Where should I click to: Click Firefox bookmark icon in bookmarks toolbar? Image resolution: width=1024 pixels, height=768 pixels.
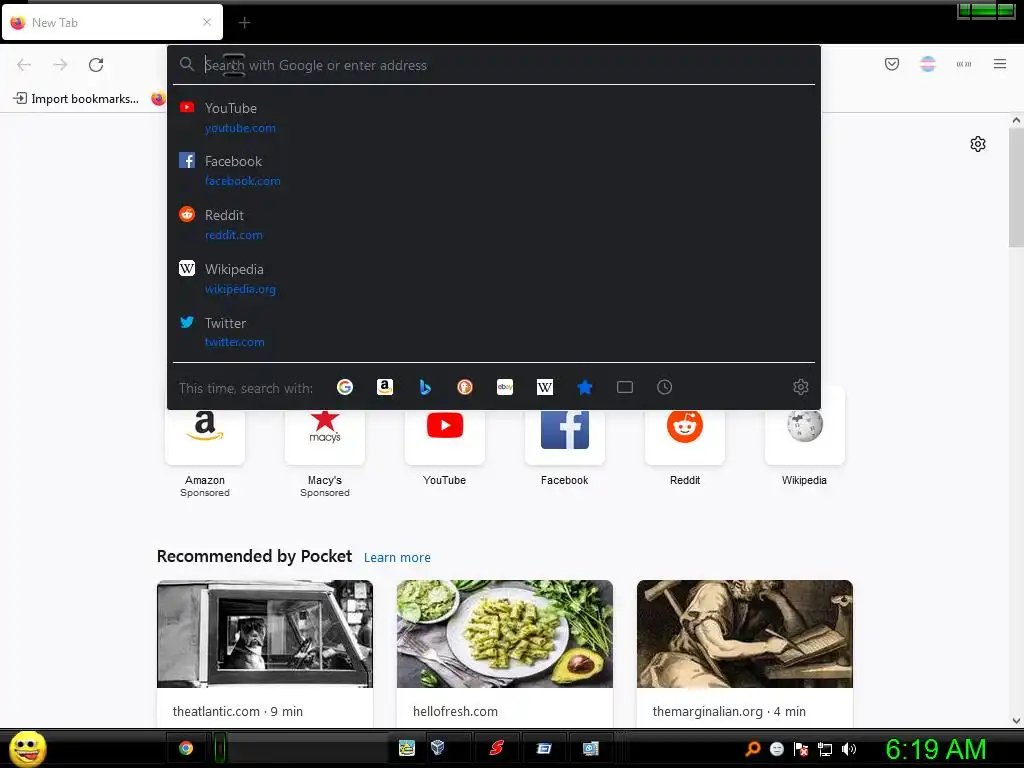(x=158, y=99)
